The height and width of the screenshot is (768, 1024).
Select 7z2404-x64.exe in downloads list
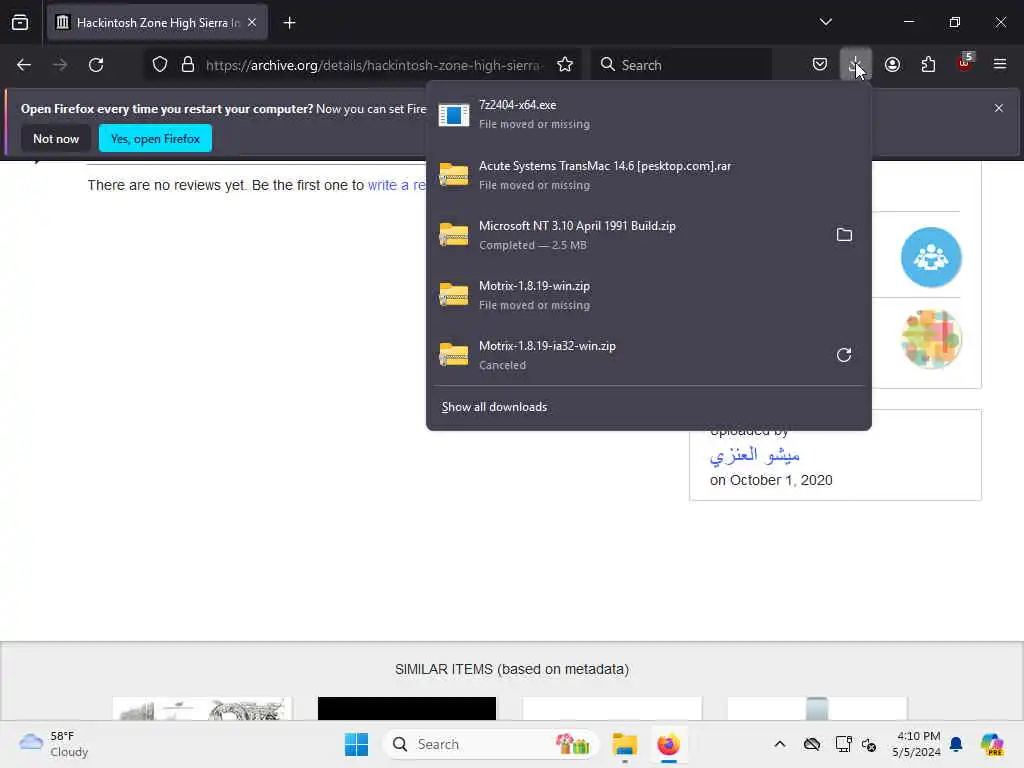point(648,114)
